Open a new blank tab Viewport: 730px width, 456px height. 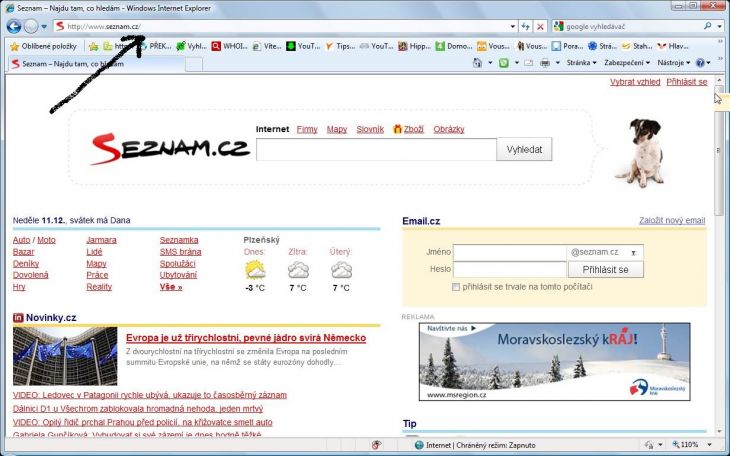tap(194, 64)
